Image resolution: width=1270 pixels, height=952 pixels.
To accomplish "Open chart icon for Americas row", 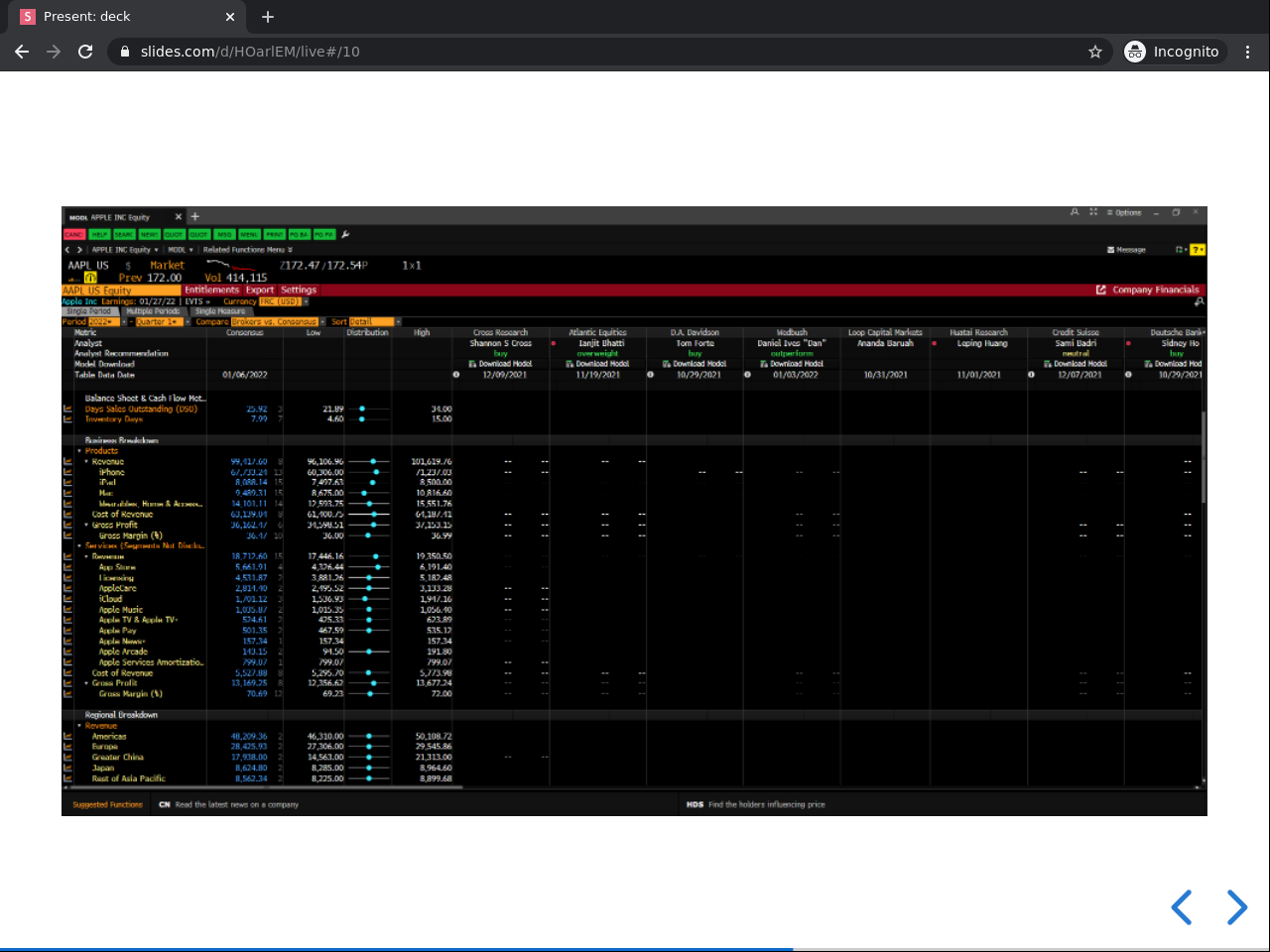I will click(67, 737).
